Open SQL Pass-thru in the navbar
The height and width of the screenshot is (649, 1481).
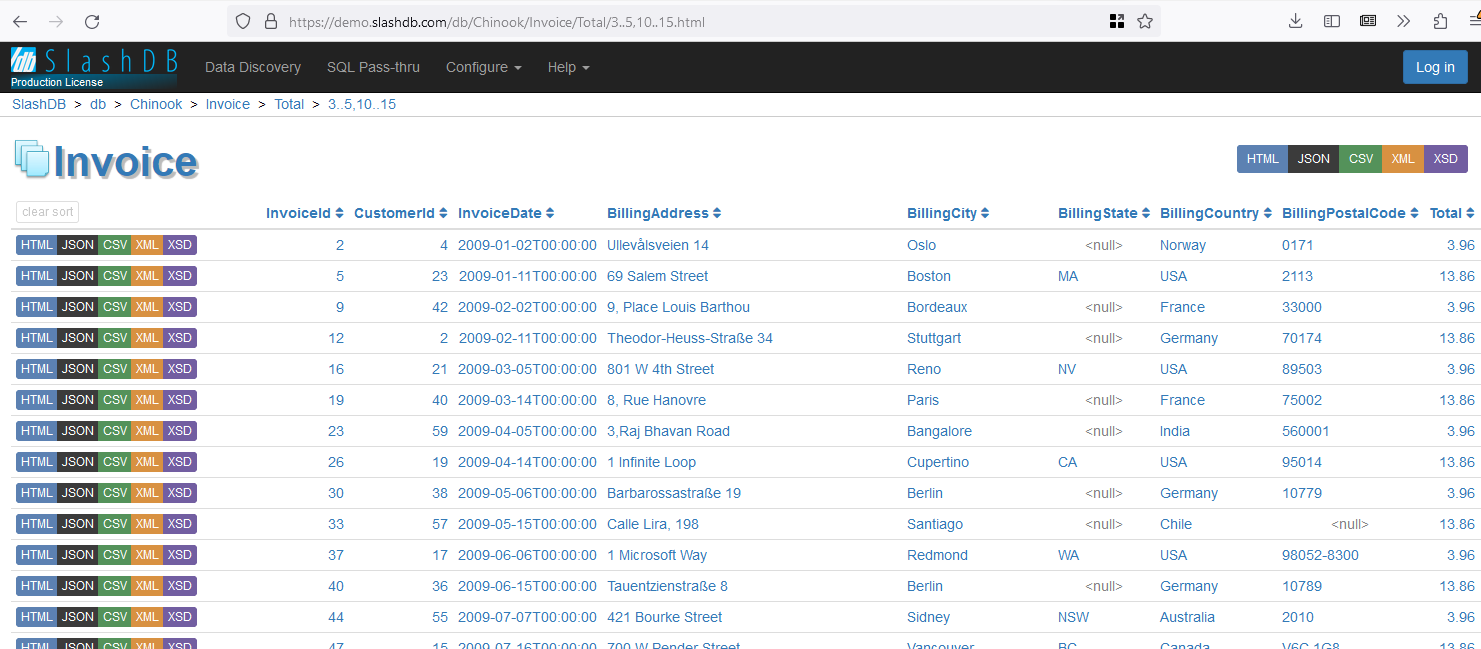pos(373,67)
